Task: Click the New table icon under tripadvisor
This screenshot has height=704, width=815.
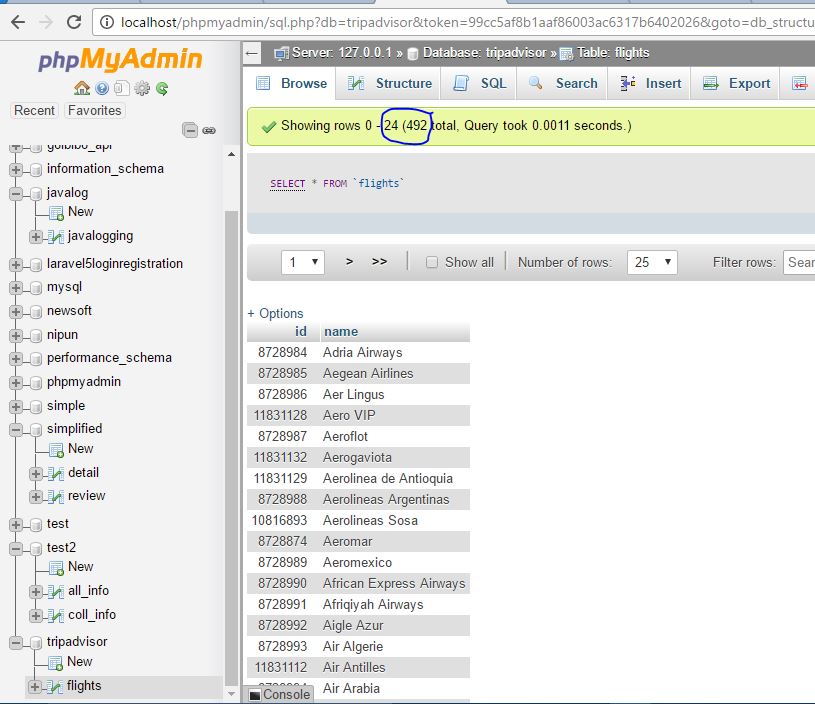Action: coord(55,663)
